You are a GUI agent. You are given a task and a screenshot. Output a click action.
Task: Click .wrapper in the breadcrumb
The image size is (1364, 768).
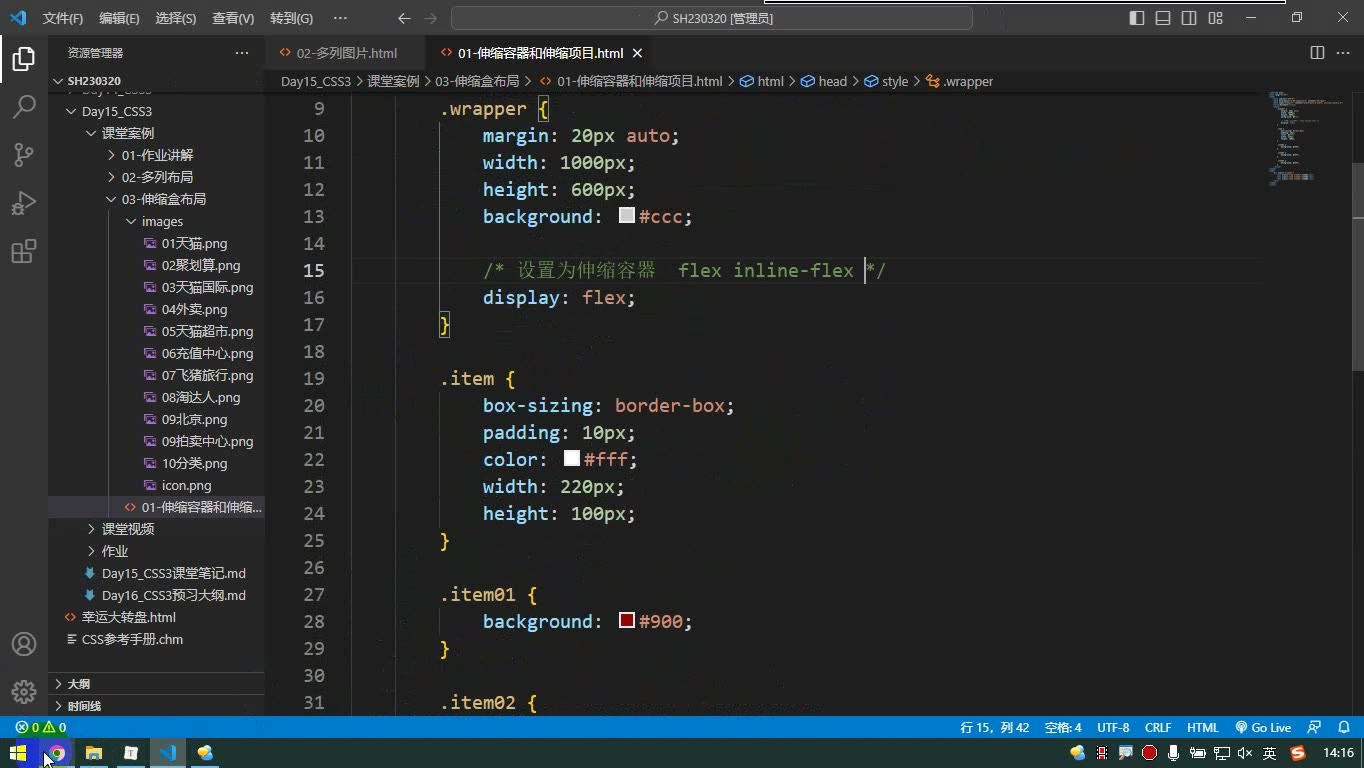[x=967, y=81]
